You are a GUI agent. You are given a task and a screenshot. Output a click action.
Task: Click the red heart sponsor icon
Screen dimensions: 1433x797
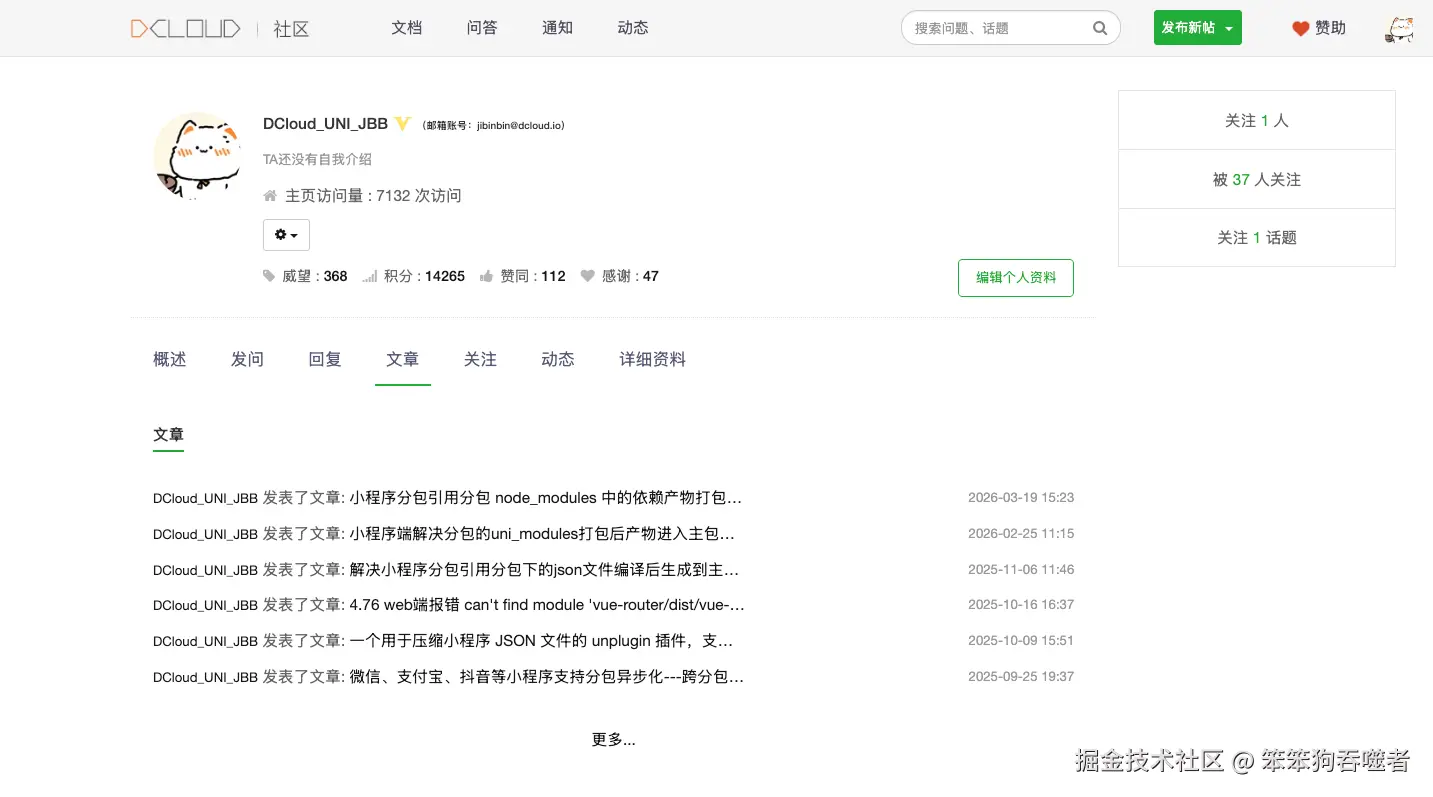1300,29
